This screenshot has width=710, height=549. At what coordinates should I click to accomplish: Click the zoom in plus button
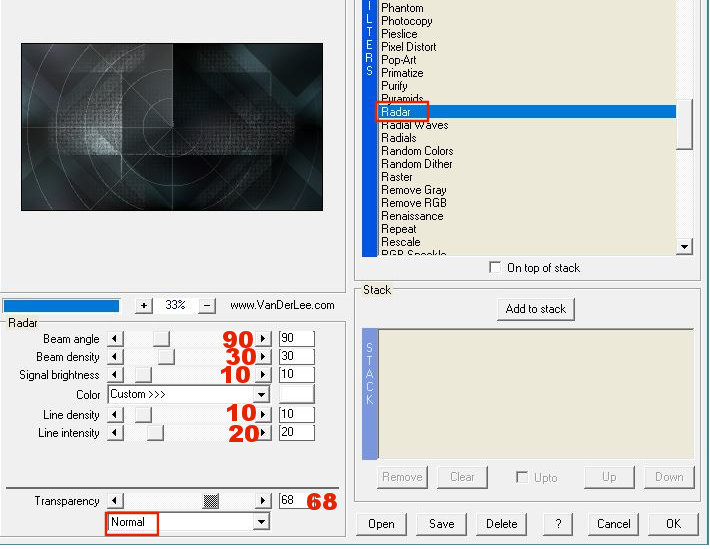(x=143, y=305)
